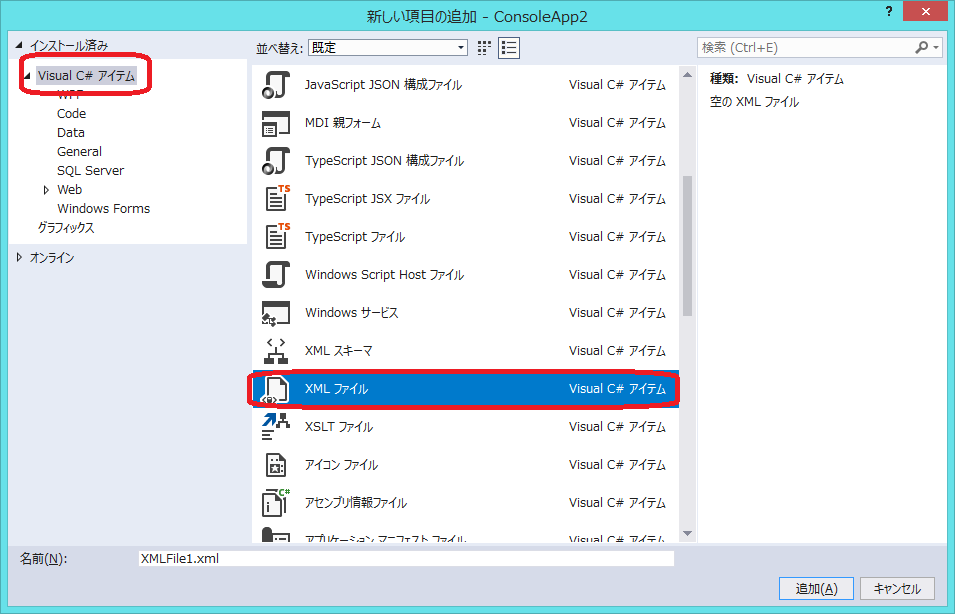Open the search options dropdown arrow
The height and width of the screenshot is (614, 955).
[x=936, y=48]
